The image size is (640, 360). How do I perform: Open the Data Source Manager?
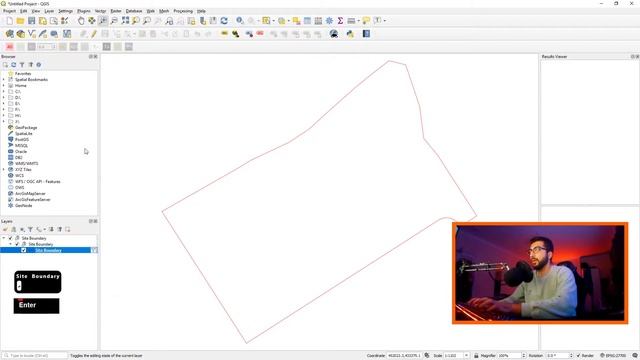(9, 34)
